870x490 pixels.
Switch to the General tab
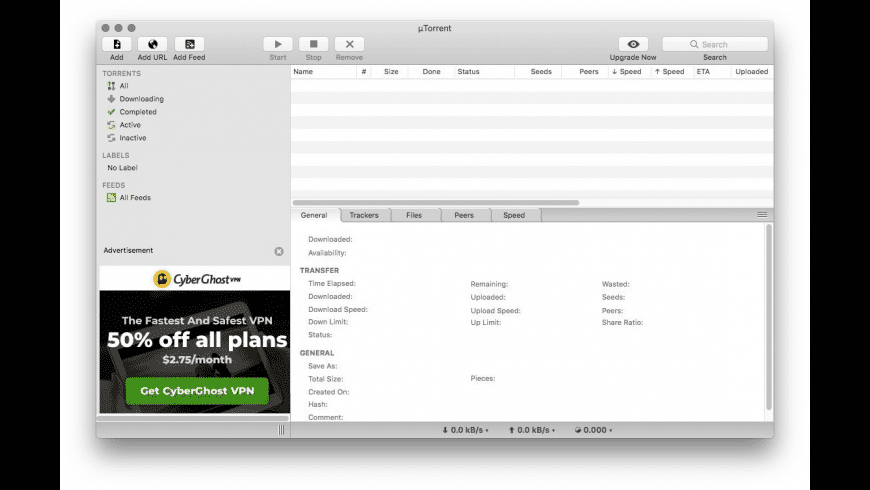click(314, 215)
